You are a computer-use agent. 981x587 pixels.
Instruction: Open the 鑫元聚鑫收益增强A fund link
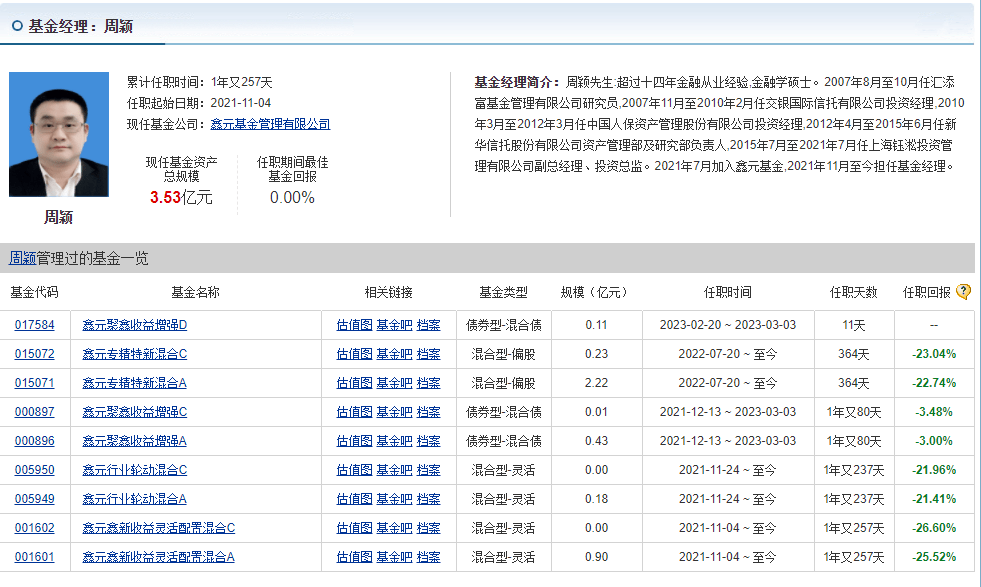(134, 441)
